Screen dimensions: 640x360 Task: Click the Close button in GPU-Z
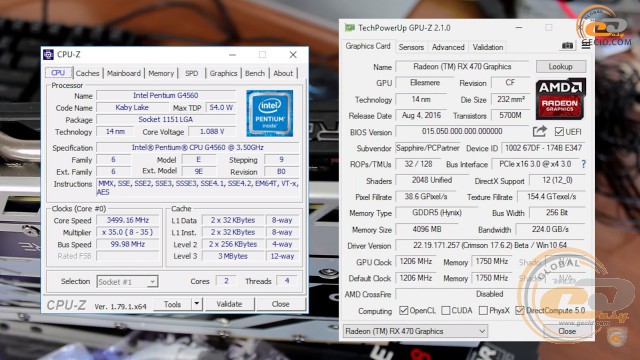pyautogui.click(x=567, y=331)
